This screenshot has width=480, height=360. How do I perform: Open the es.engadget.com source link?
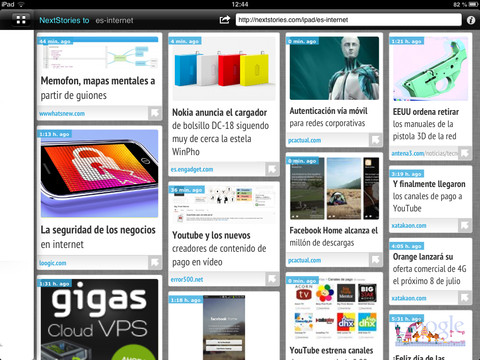(x=192, y=169)
